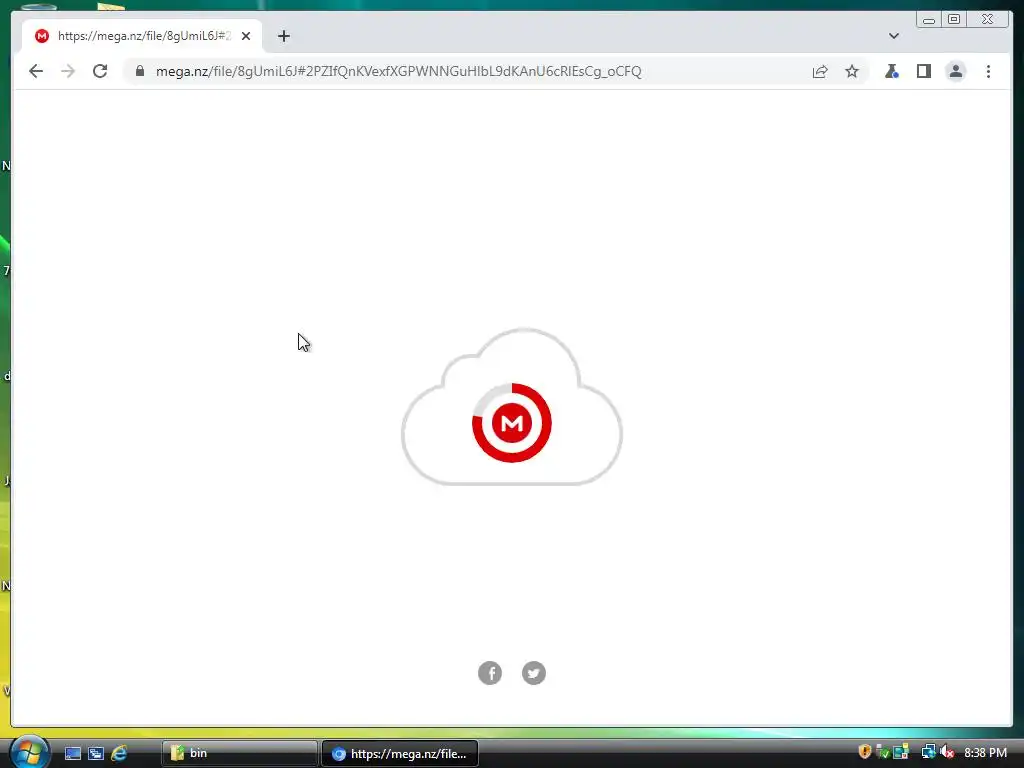This screenshot has height=768, width=1024.
Task: Open network connection tray icon
Action: point(928,752)
